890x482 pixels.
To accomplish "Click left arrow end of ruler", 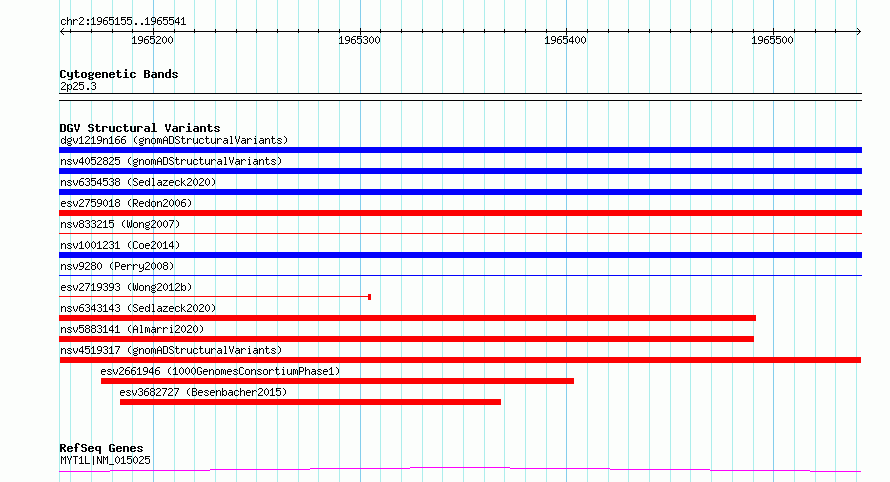I will 62,32.
